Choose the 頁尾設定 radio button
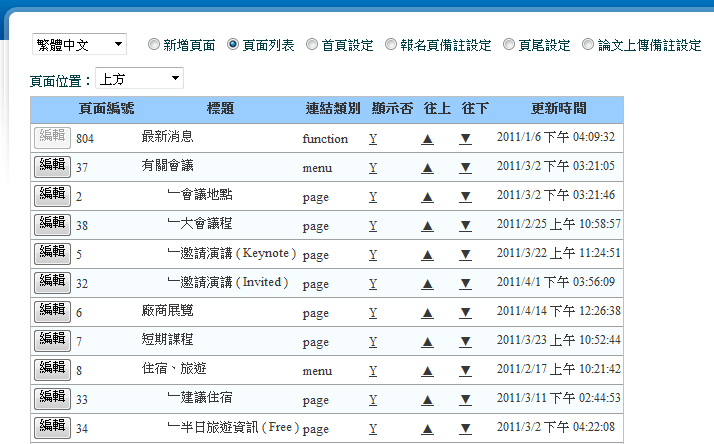This screenshot has height=444, width=714. pos(510,45)
